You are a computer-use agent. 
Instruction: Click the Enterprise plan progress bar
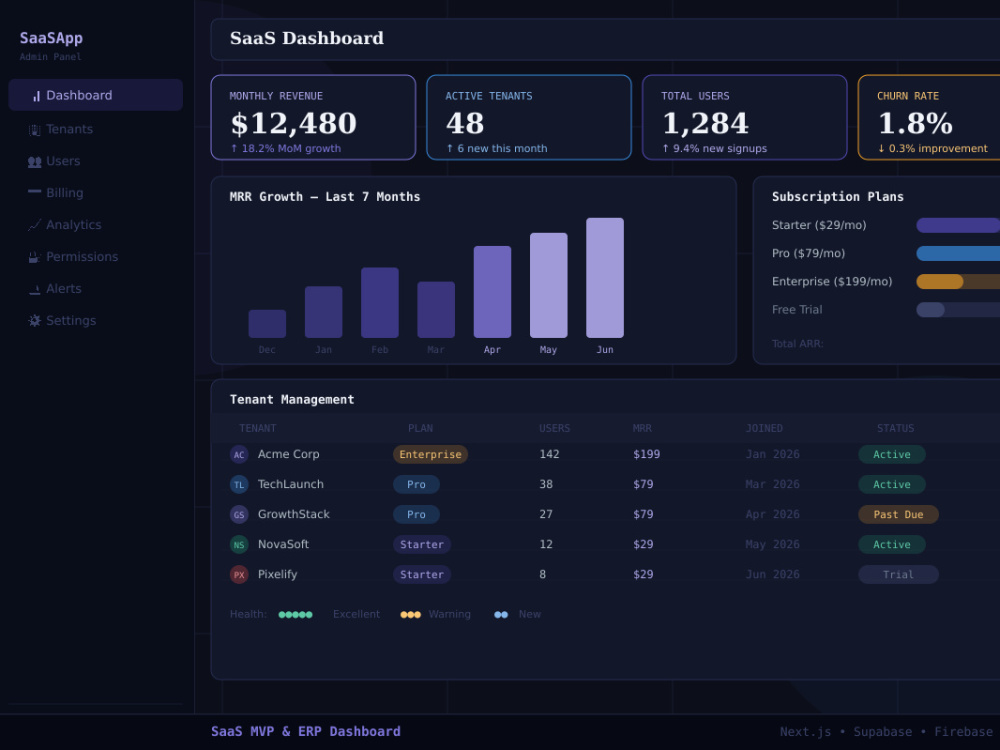[x=958, y=281]
